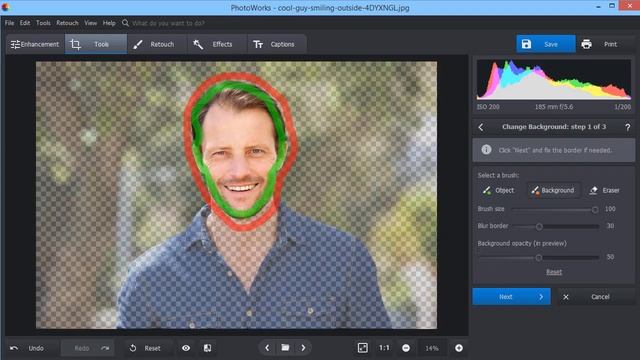Adjust the Blur border slider handle
Image resolution: width=640 pixels, height=360 pixels.
(x=539, y=227)
